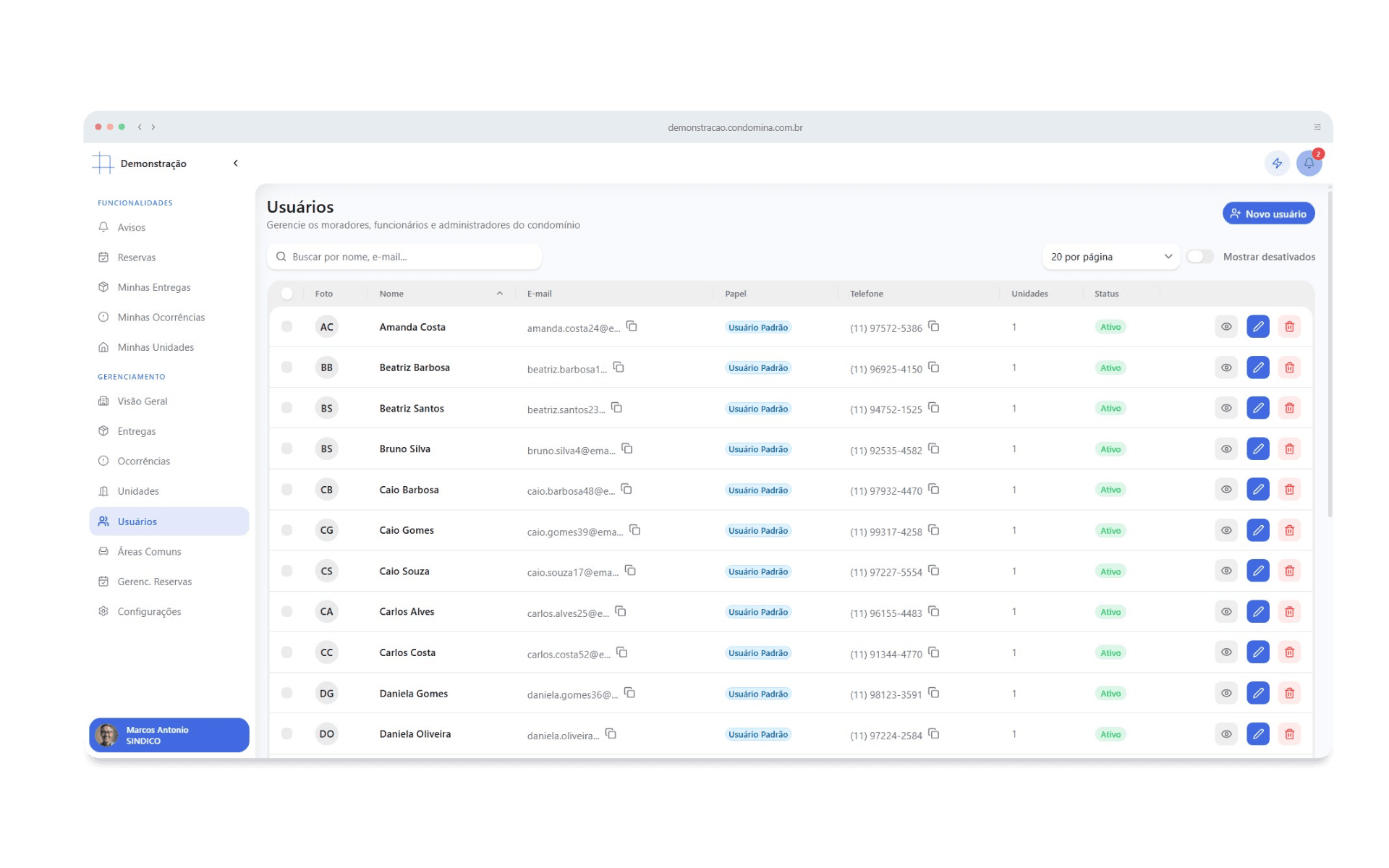Focus the Buscar por nome search field
The width and height of the screenshot is (1389, 868).
[404, 257]
